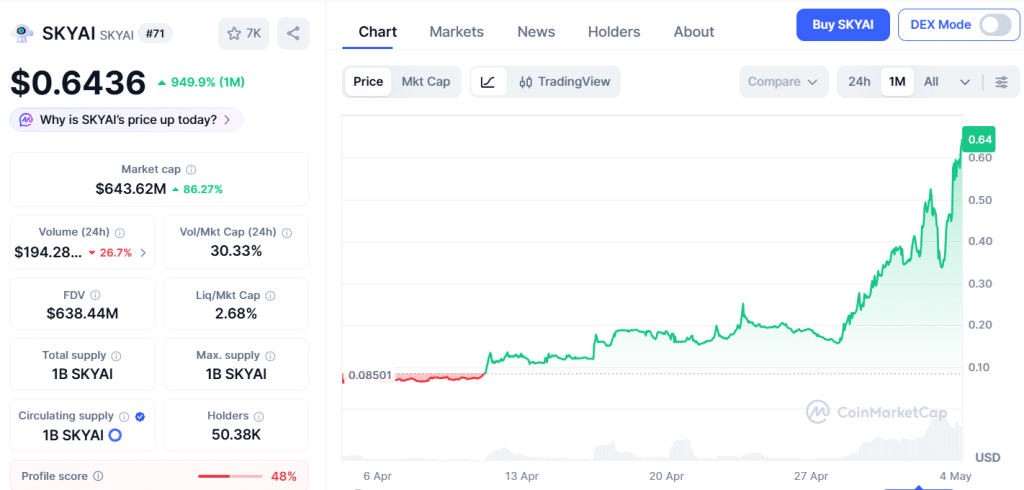Click the 13 Apr date on chart axis
Screen dimensions: 1024x490
pos(522,476)
